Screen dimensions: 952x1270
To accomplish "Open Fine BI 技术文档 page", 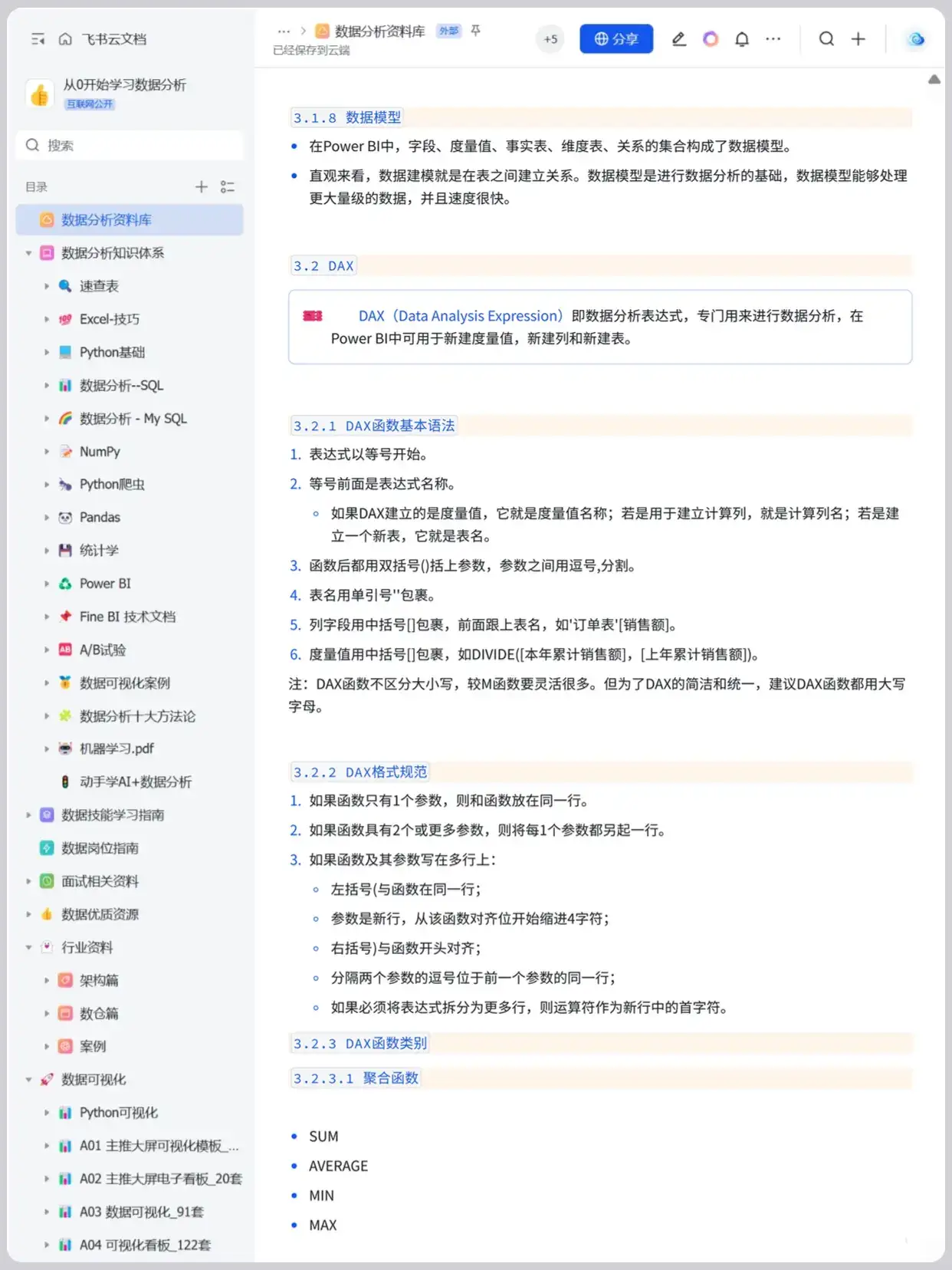I will coord(127,617).
